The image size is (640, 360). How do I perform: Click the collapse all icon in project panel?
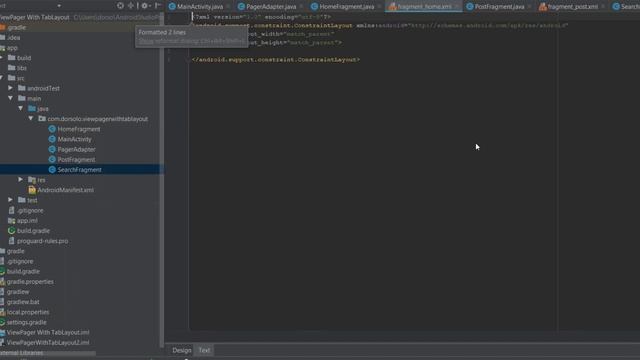[x=131, y=6]
